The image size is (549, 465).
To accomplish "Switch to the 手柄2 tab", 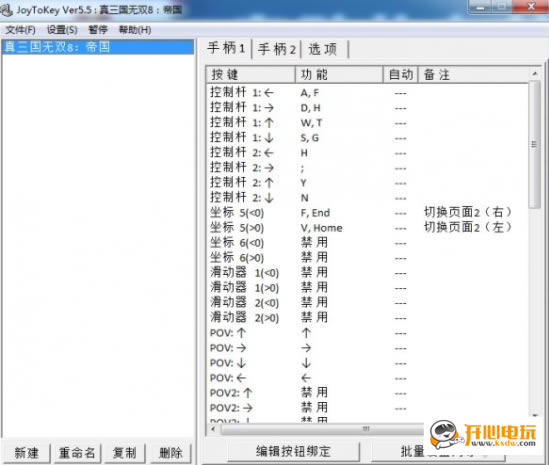I will pos(277,49).
